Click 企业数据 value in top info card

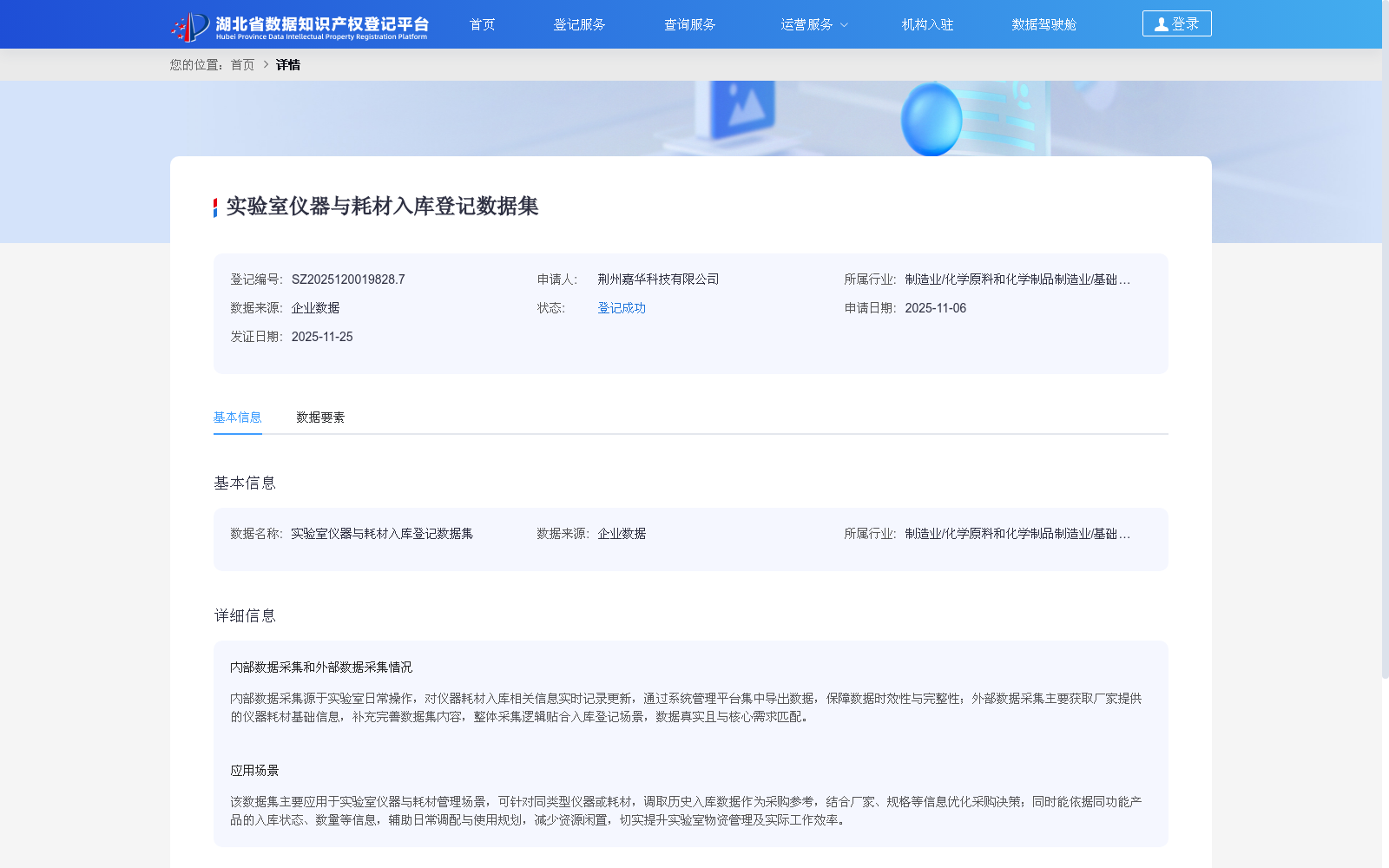click(315, 308)
